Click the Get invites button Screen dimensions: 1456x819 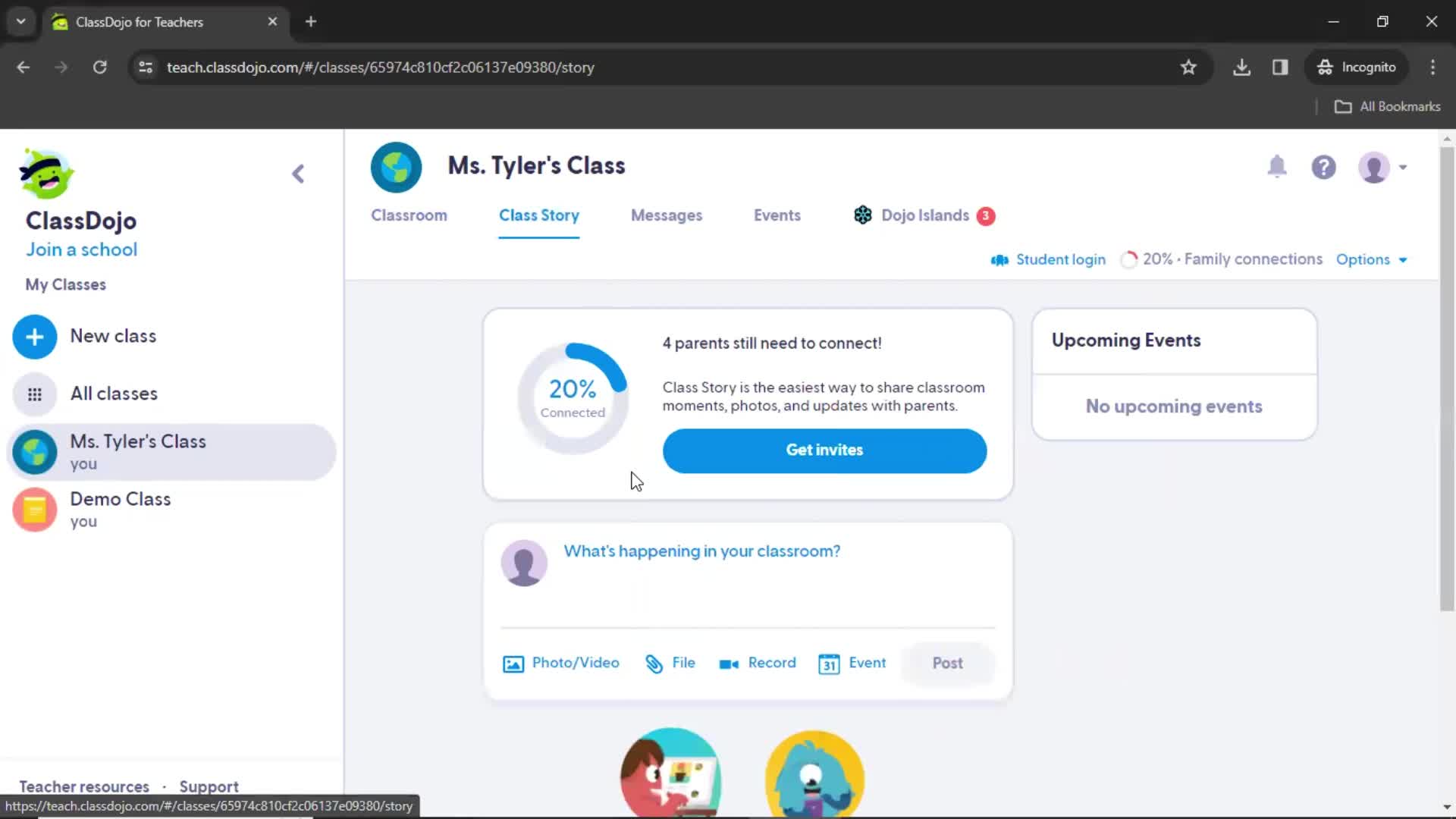point(824,450)
